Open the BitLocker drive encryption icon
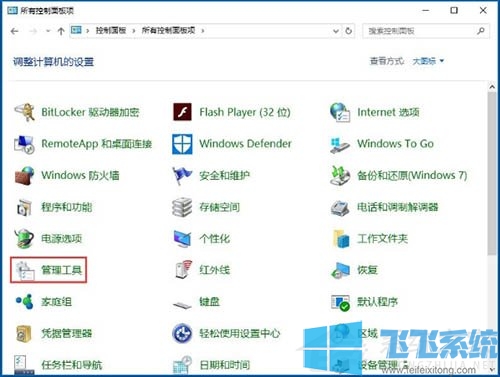The height and width of the screenshot is (377, 500). [x=24, y=112]
